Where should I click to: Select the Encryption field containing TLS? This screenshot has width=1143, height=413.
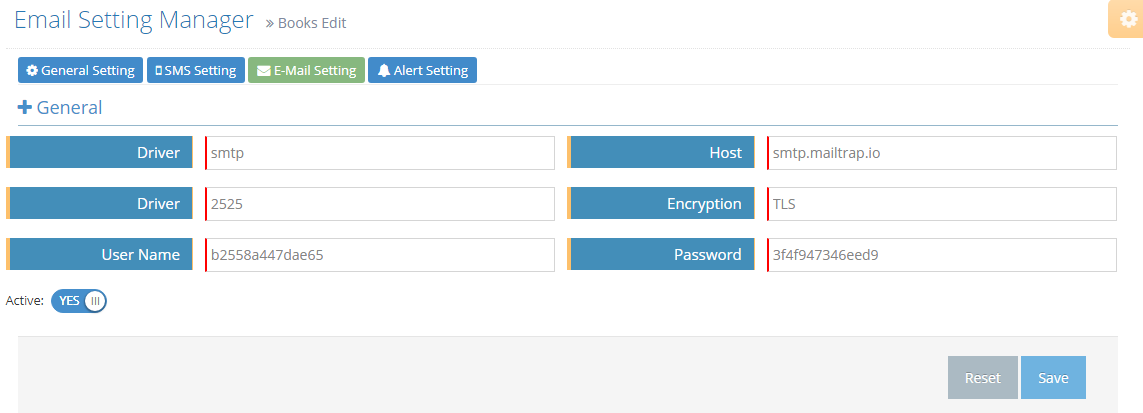click(x=941, y=204)
